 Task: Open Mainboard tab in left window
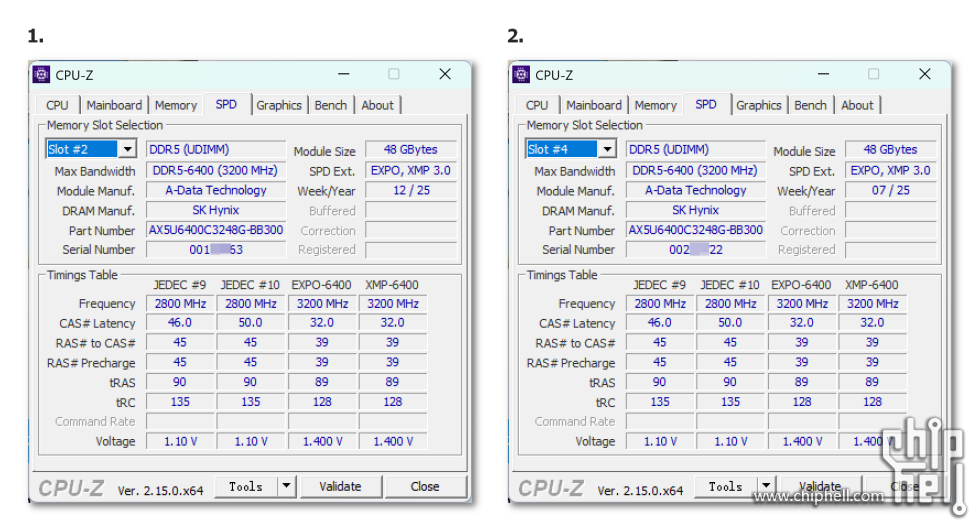pos(114,106)
